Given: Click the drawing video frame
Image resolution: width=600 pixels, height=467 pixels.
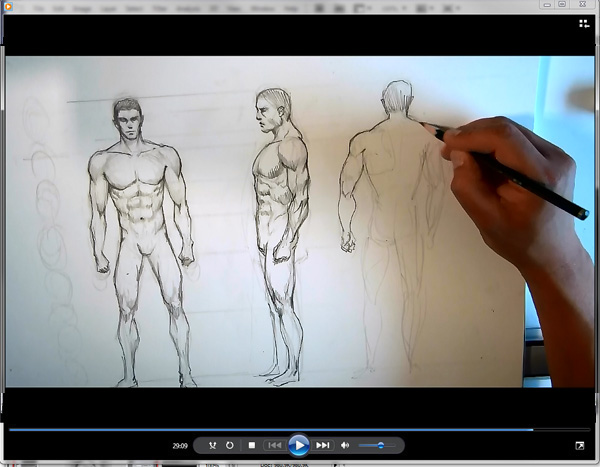Looking at the screenshot, I should coord(300,222).
